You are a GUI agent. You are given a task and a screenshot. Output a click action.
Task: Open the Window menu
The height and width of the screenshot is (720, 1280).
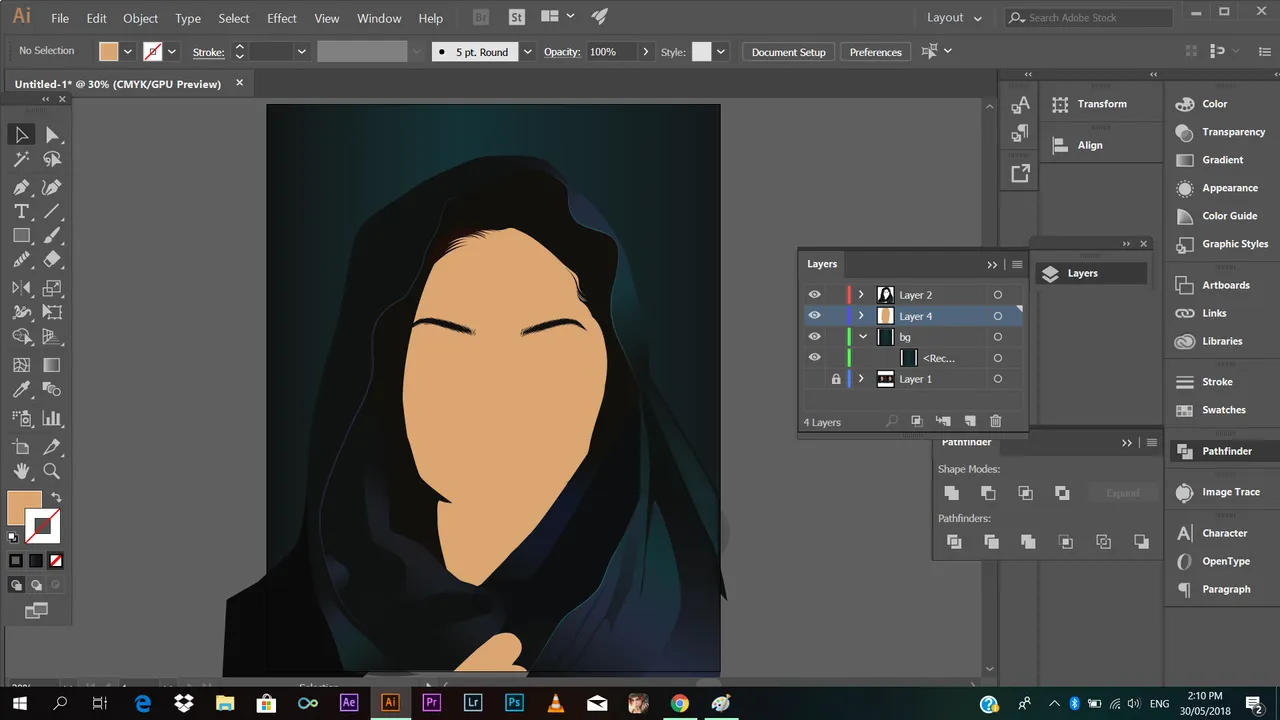tap(379, 18)
